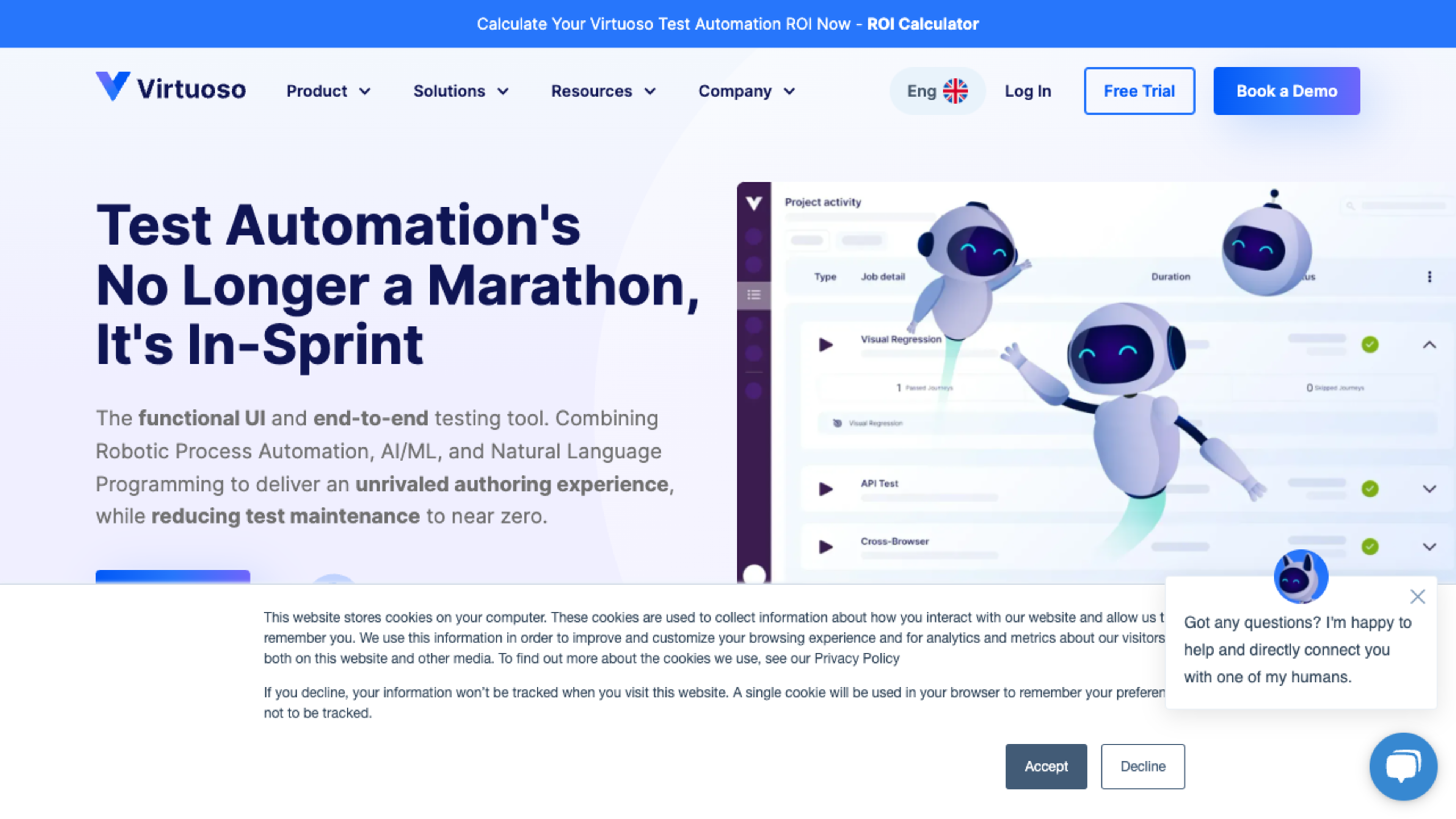Image resolution: width=1456 pixels, height=819 pixels.
Task: Expand the Cross-Browser row chevron
Action: point(1429,546)
